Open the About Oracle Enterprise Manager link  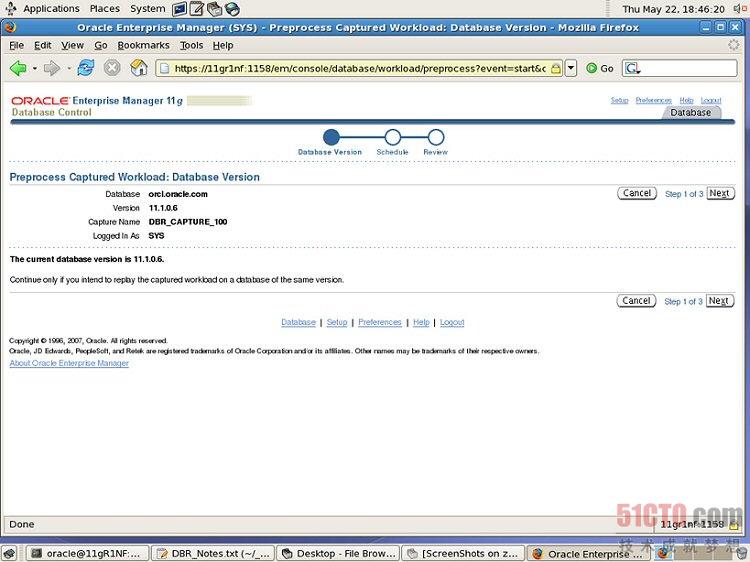(69, 363)
